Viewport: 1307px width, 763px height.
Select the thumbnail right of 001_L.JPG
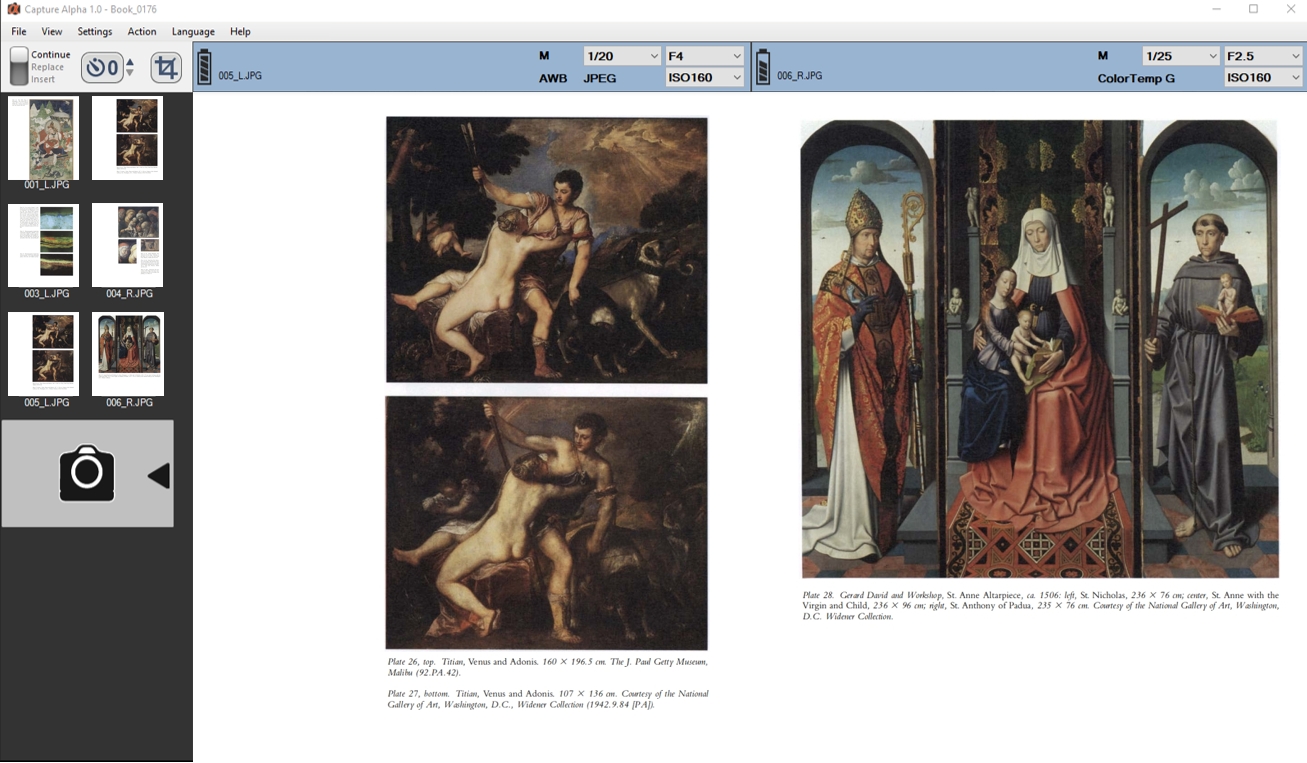(127, 138)
